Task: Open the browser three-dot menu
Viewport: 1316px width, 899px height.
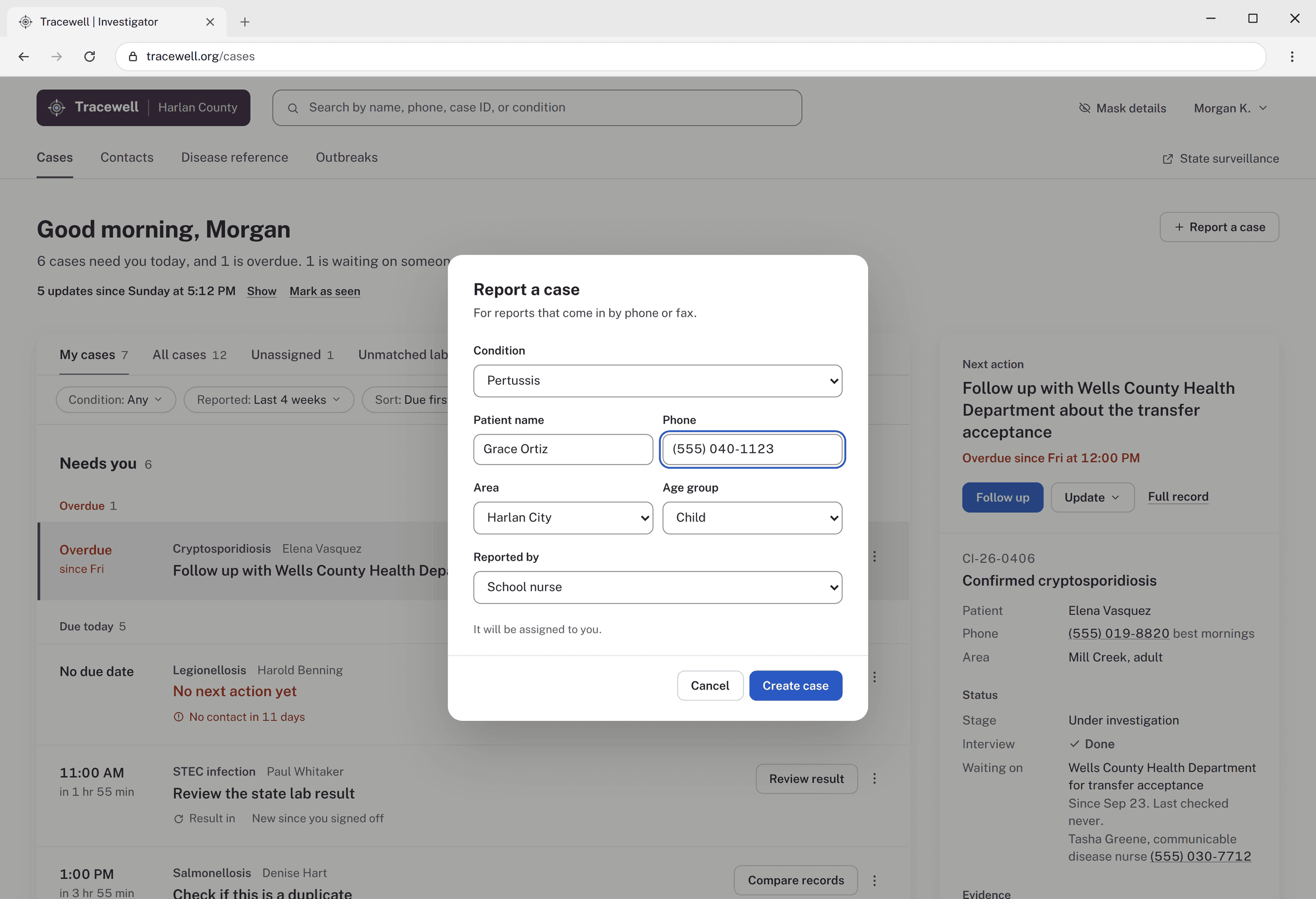Action: click(1292, 56)
